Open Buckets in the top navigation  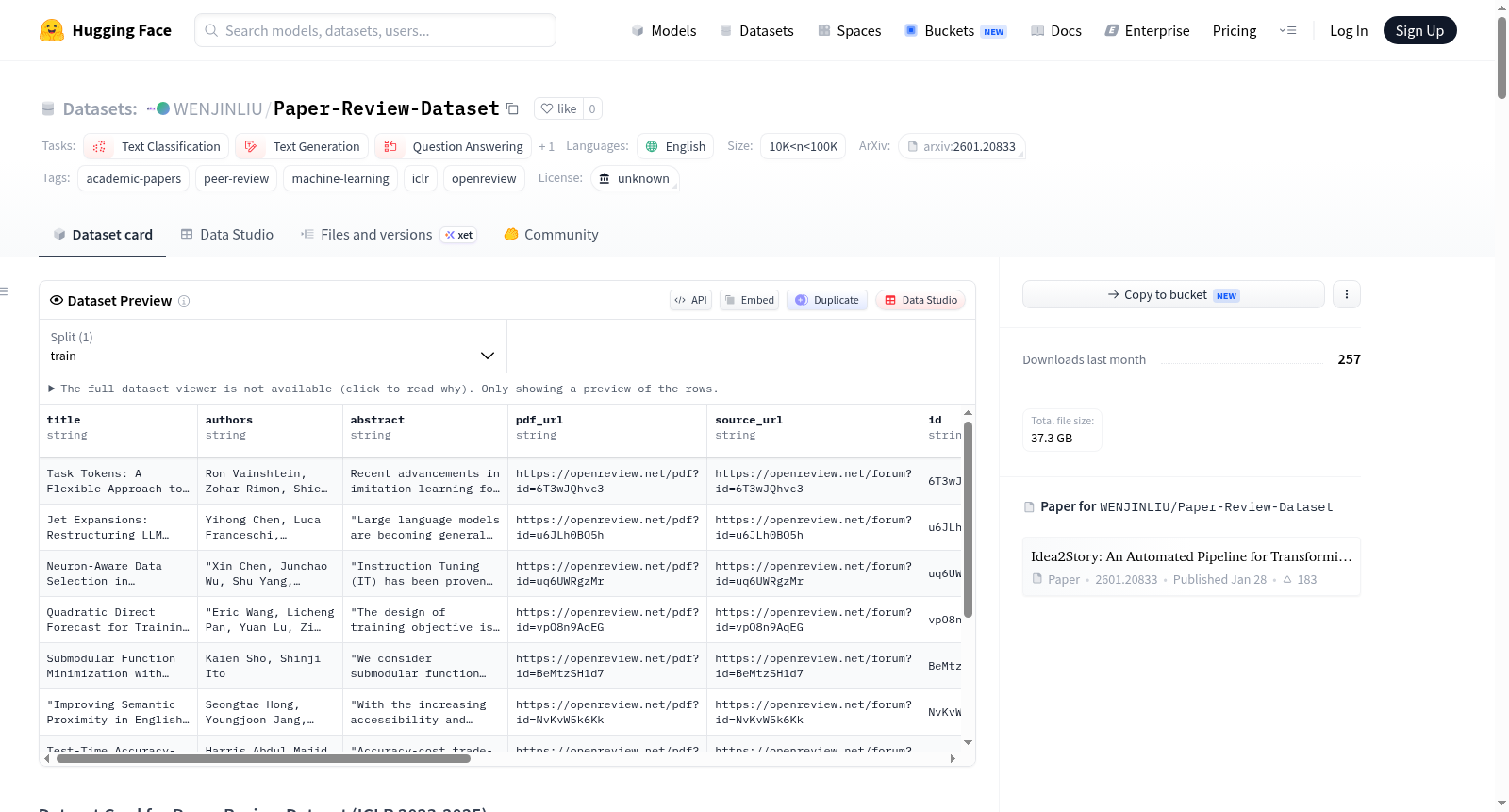click(x=955, y=30)
